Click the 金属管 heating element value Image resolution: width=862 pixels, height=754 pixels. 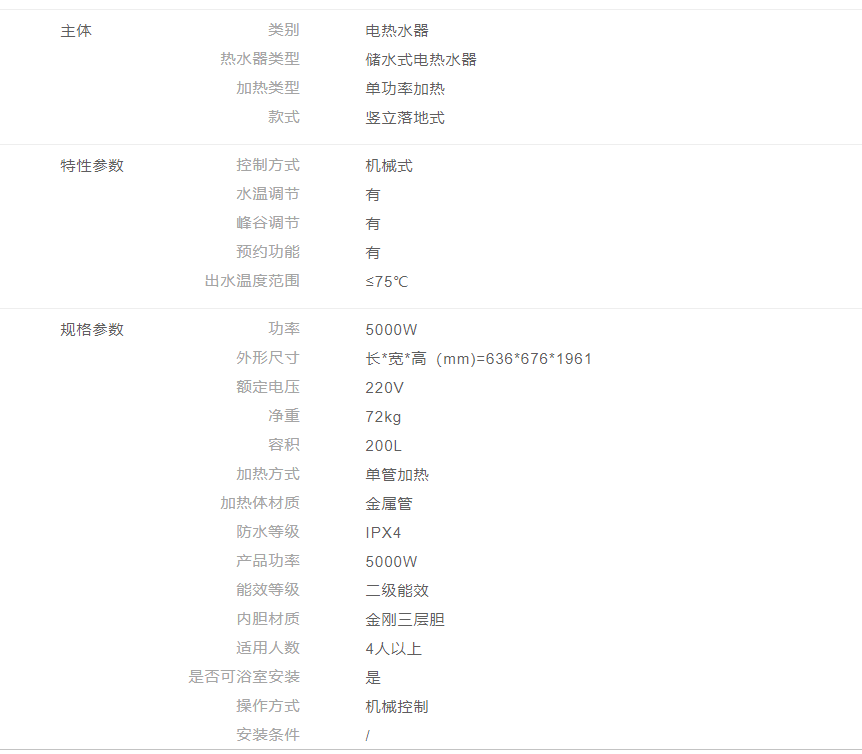click(x=389, y=504)
